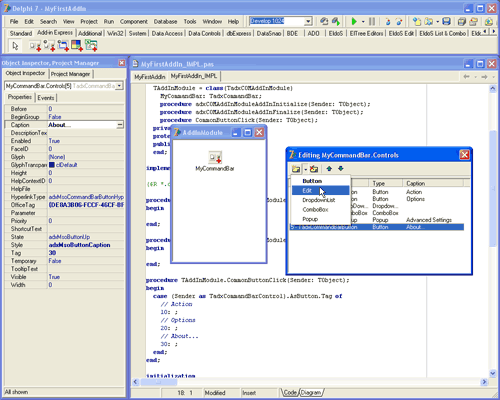Choose Button from the control type menu

coord(320,181)
